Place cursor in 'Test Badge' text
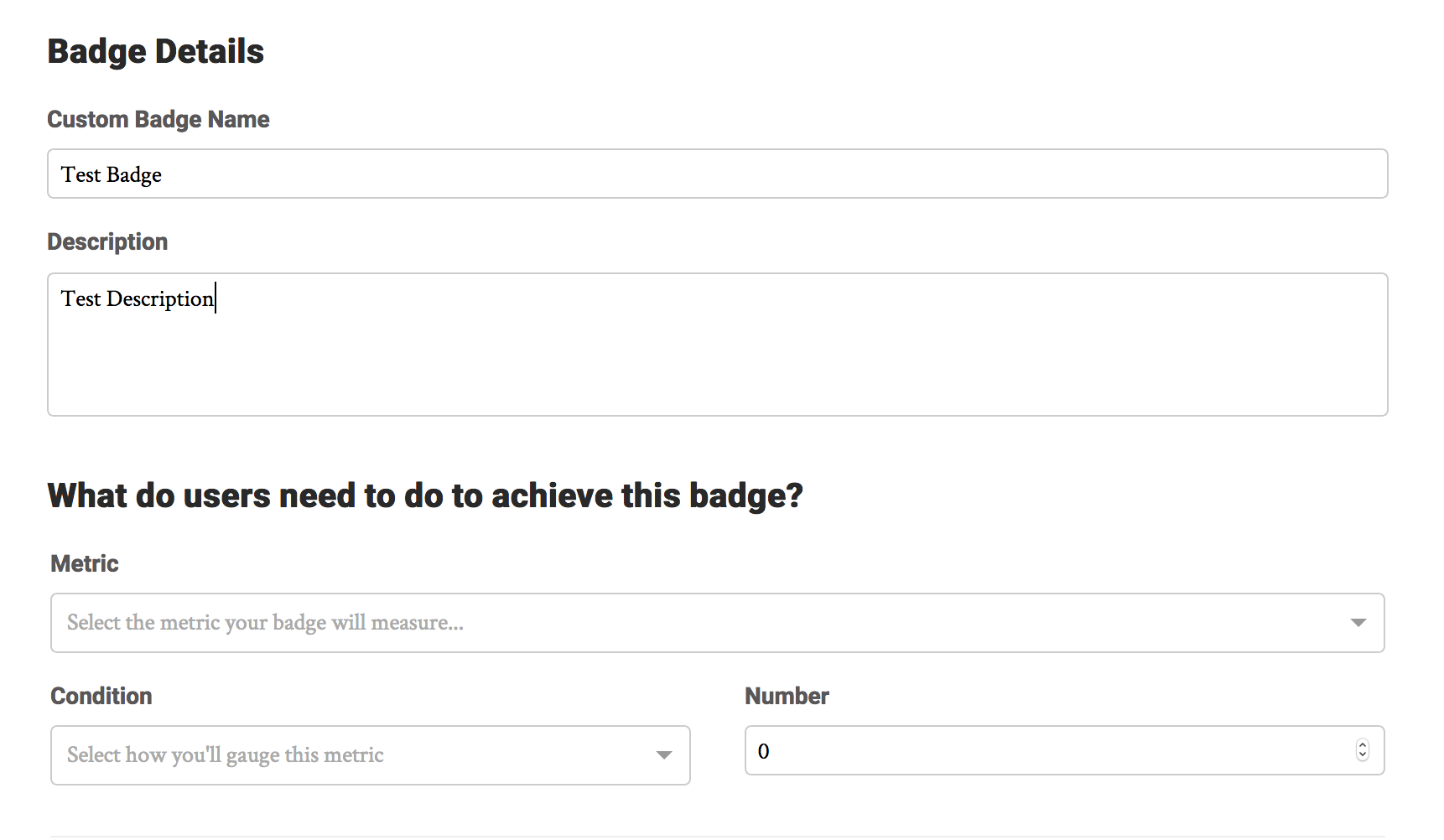Screen dimensions: 1444x840 coord(112,174)
